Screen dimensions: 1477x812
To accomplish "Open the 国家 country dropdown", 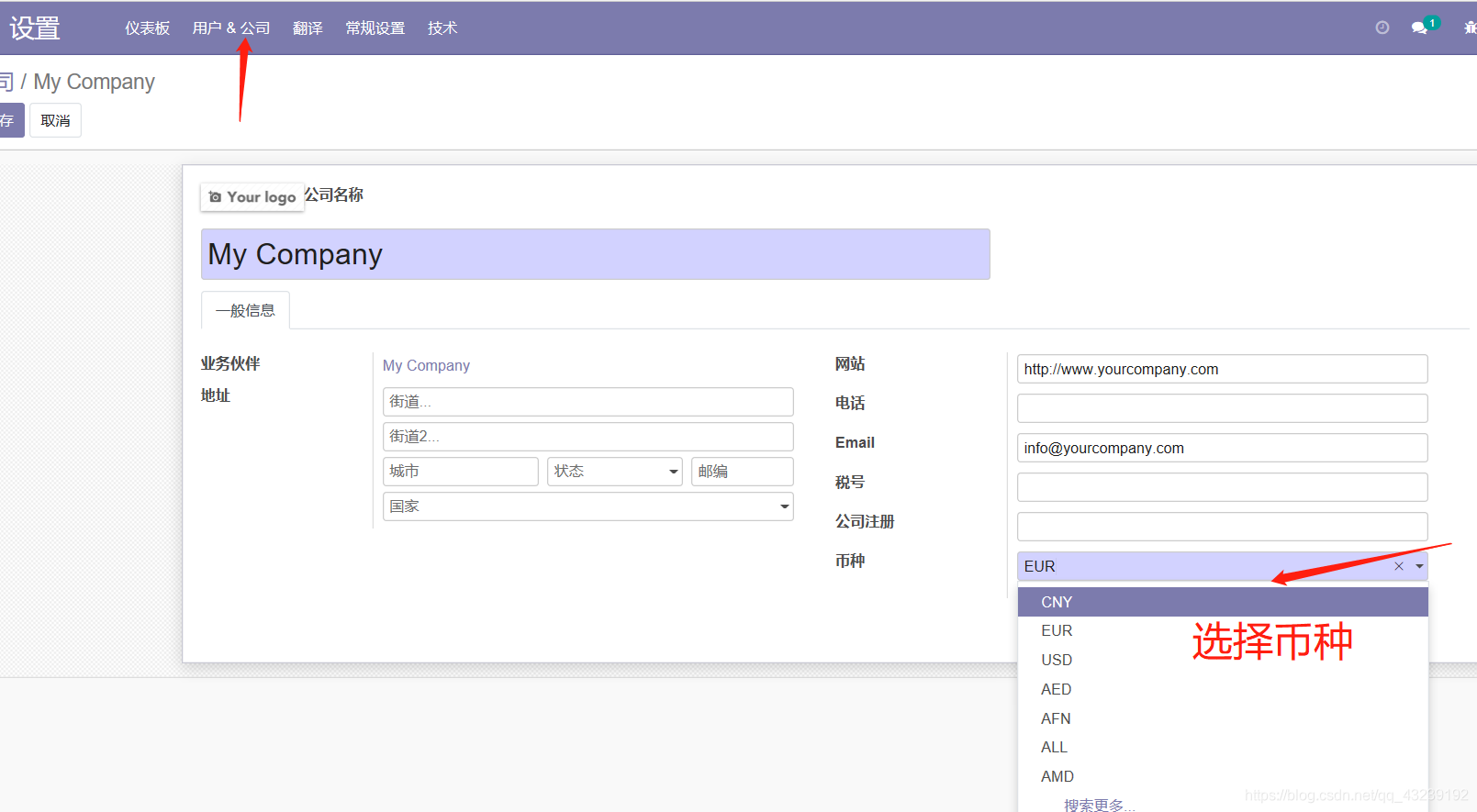I will (x=588, y=506).
